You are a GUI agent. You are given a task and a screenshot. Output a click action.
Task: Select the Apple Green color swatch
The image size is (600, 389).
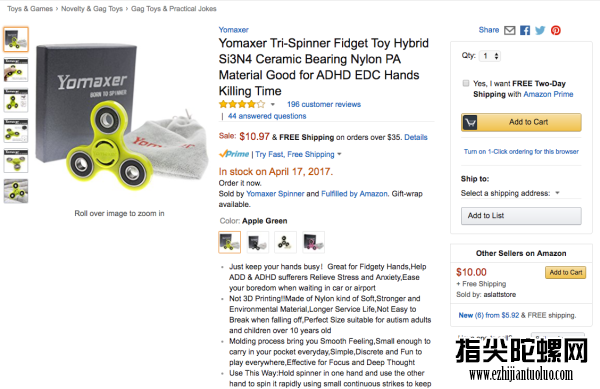coord(230,242)
